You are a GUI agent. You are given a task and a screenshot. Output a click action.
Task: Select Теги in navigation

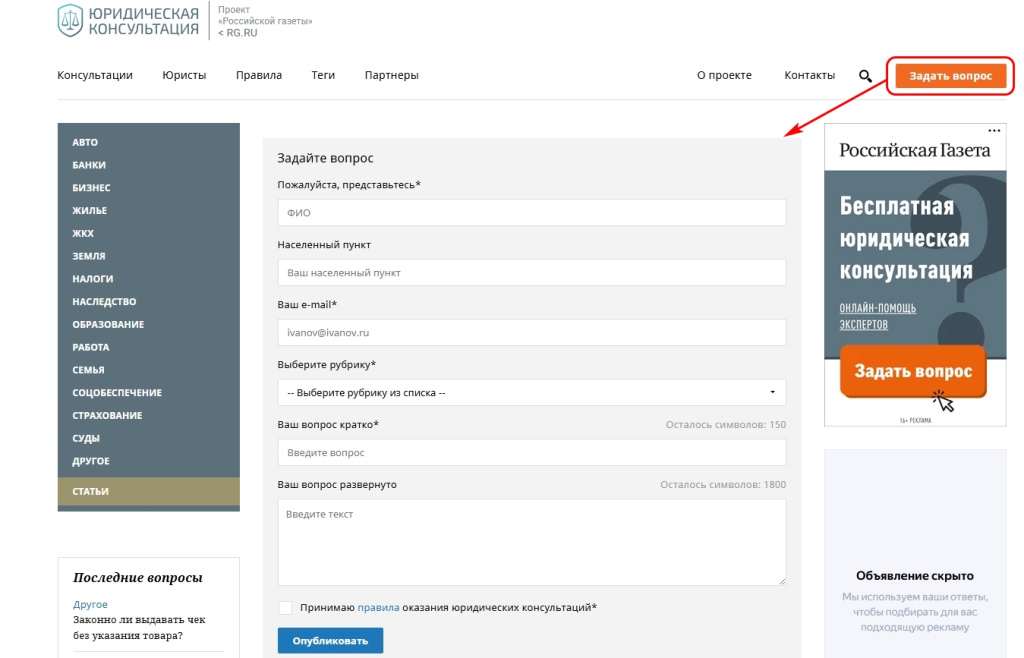tap(323, 75)
